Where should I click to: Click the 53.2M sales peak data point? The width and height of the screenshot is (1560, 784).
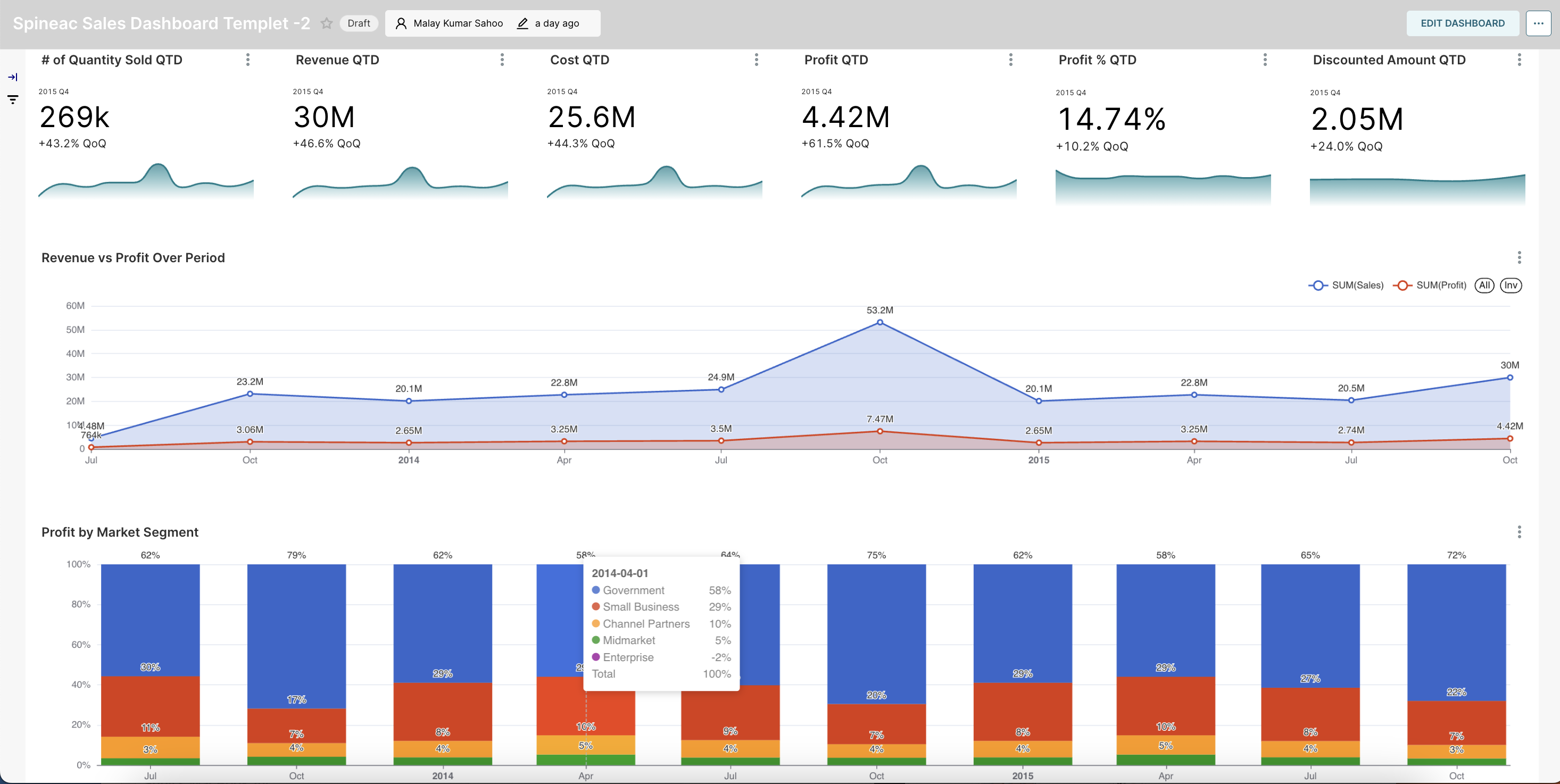[880, 323]
